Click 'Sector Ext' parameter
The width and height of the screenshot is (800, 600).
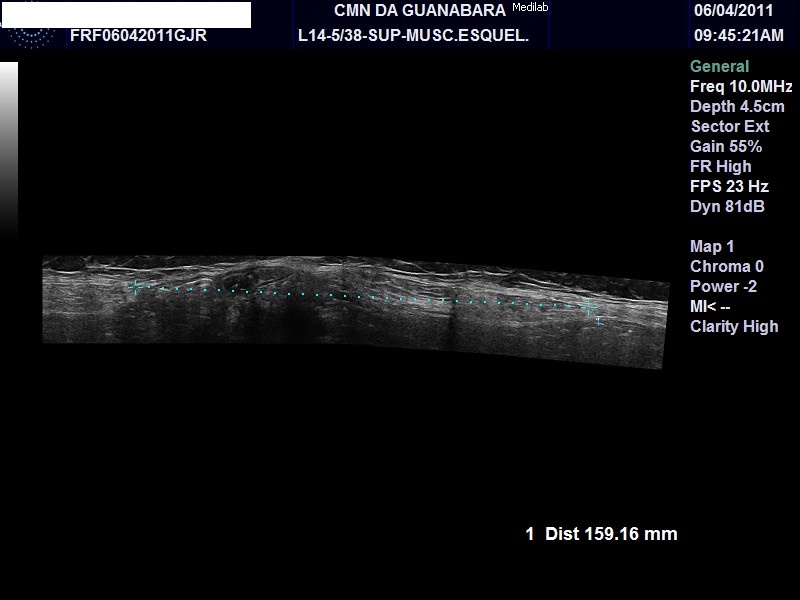tap(730, 126)
